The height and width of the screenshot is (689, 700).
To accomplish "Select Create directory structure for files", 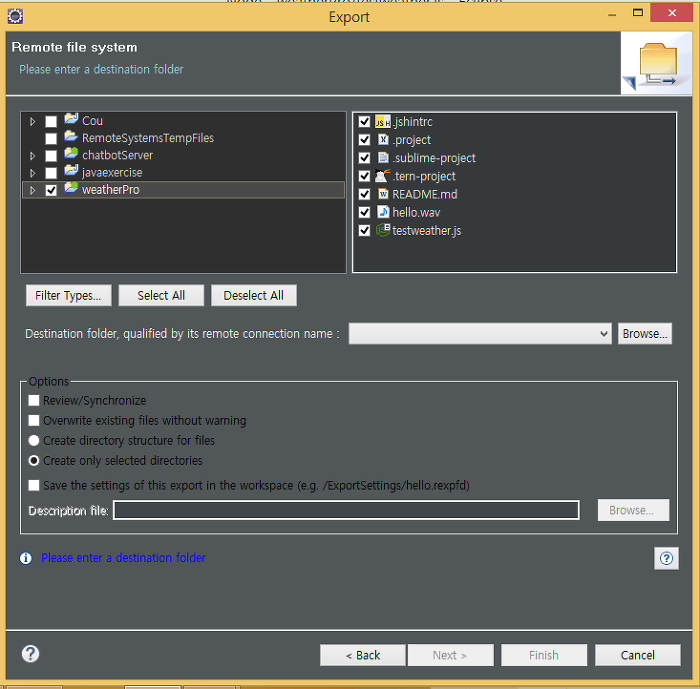I will coord(33,440).
